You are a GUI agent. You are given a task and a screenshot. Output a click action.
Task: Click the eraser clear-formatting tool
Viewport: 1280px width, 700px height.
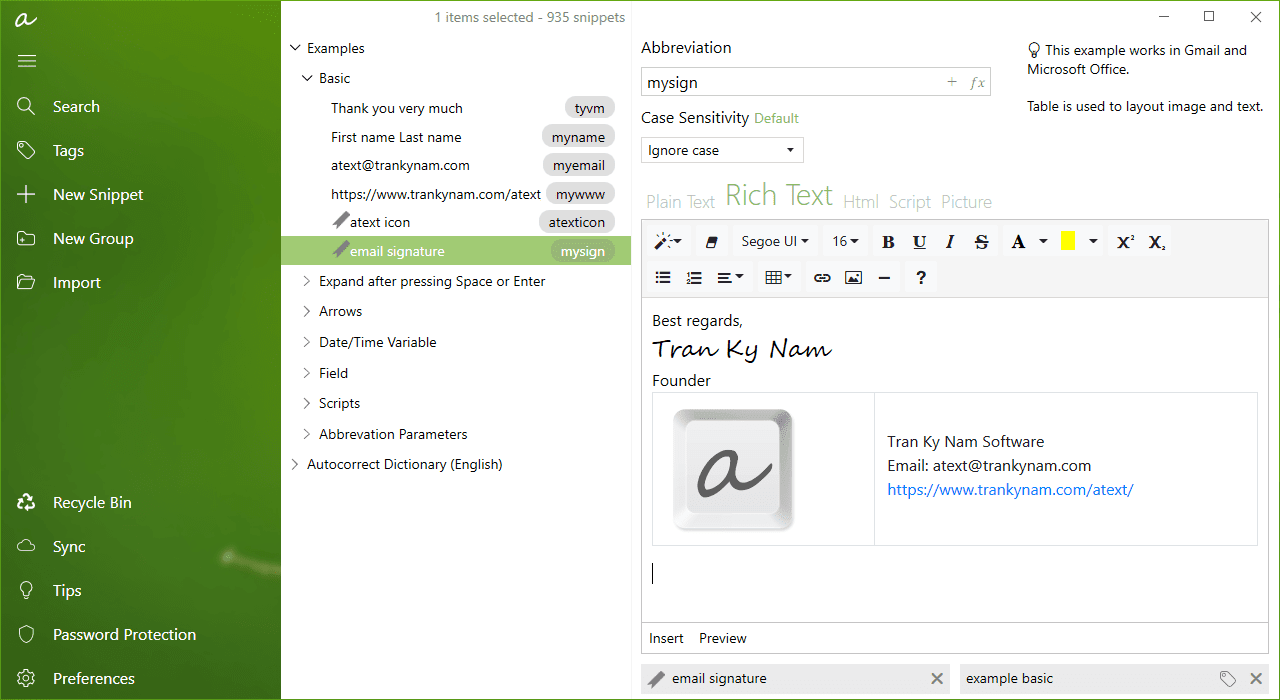pyautogui.click(x=712, y=241)
